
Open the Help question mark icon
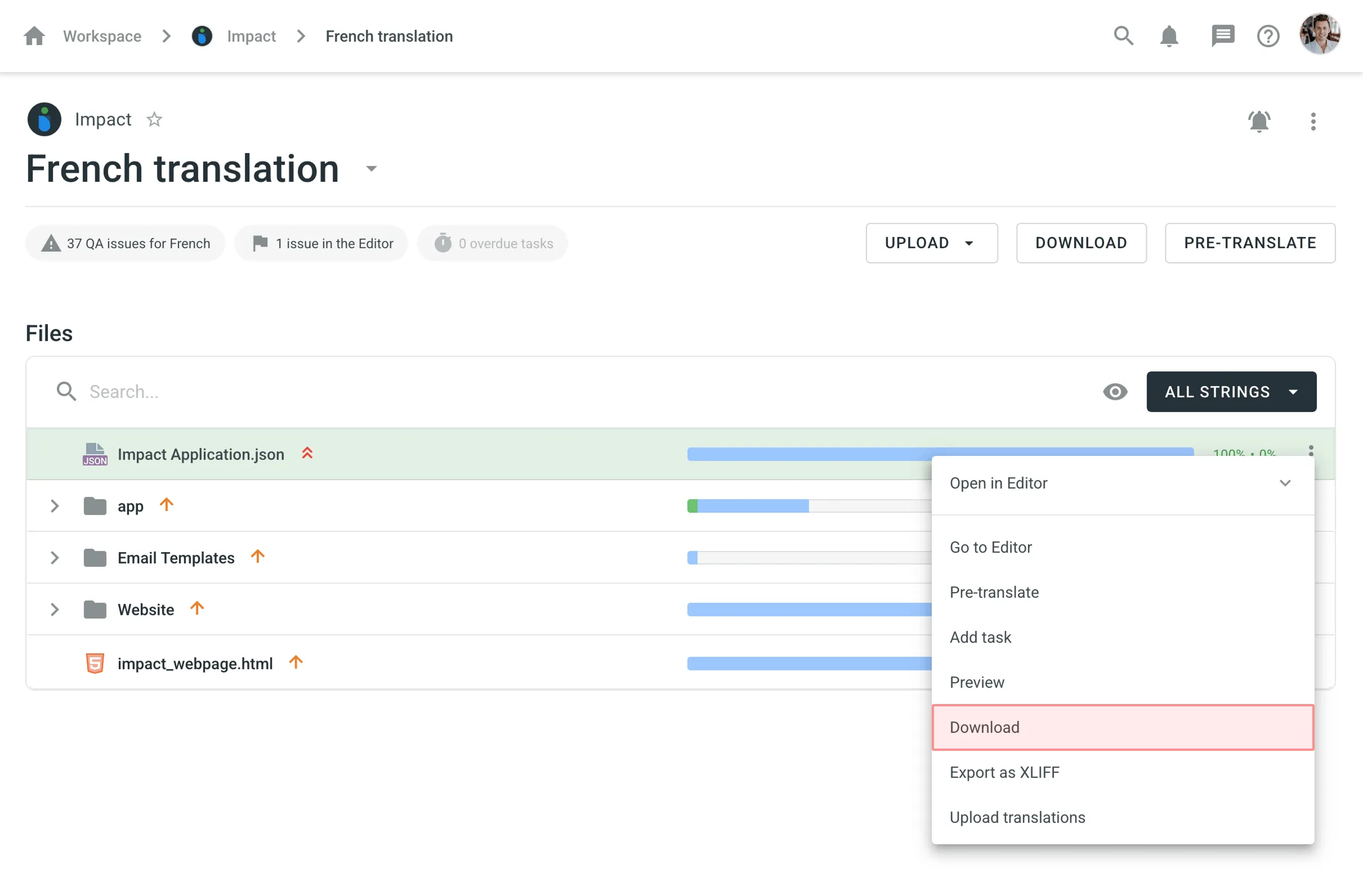(x=1267, y=35)
